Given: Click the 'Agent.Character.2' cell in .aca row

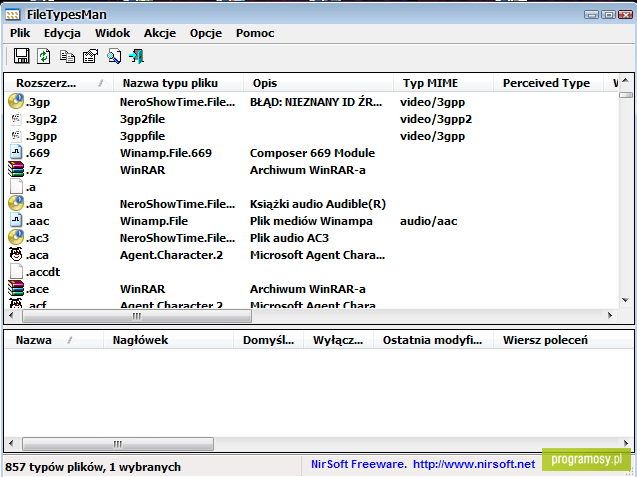Looking at the screenshot, I should [x=171, y=255].
